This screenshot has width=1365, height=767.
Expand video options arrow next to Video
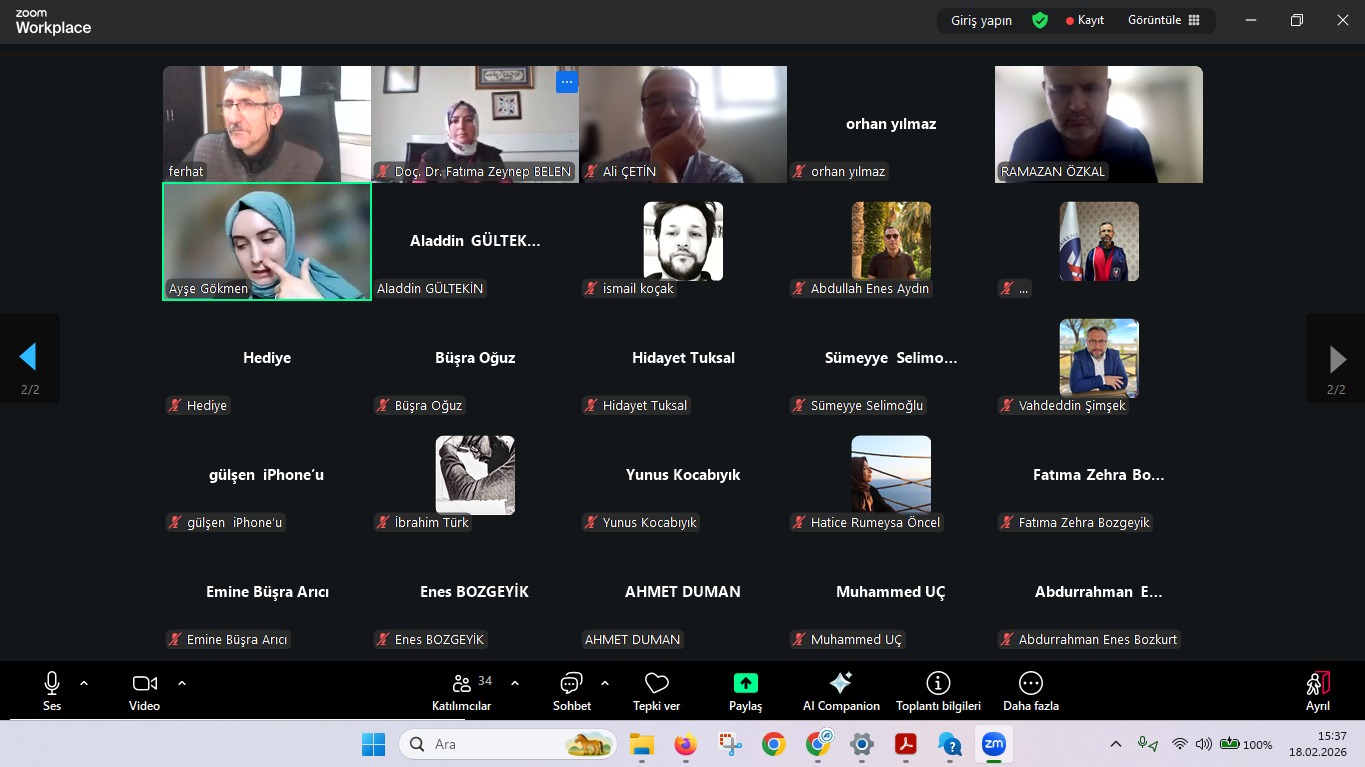click(x=182, y=683)
